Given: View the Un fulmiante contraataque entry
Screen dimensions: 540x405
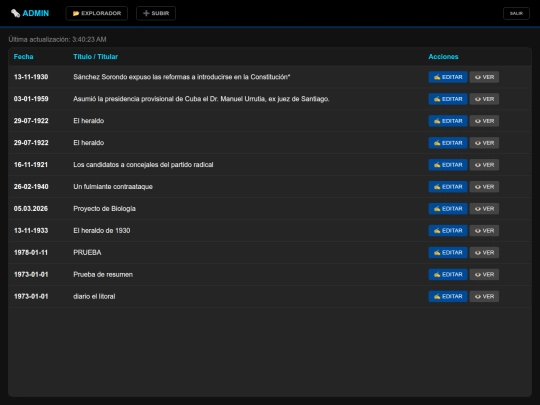Looking at the screenshot, I should point(484,187).
